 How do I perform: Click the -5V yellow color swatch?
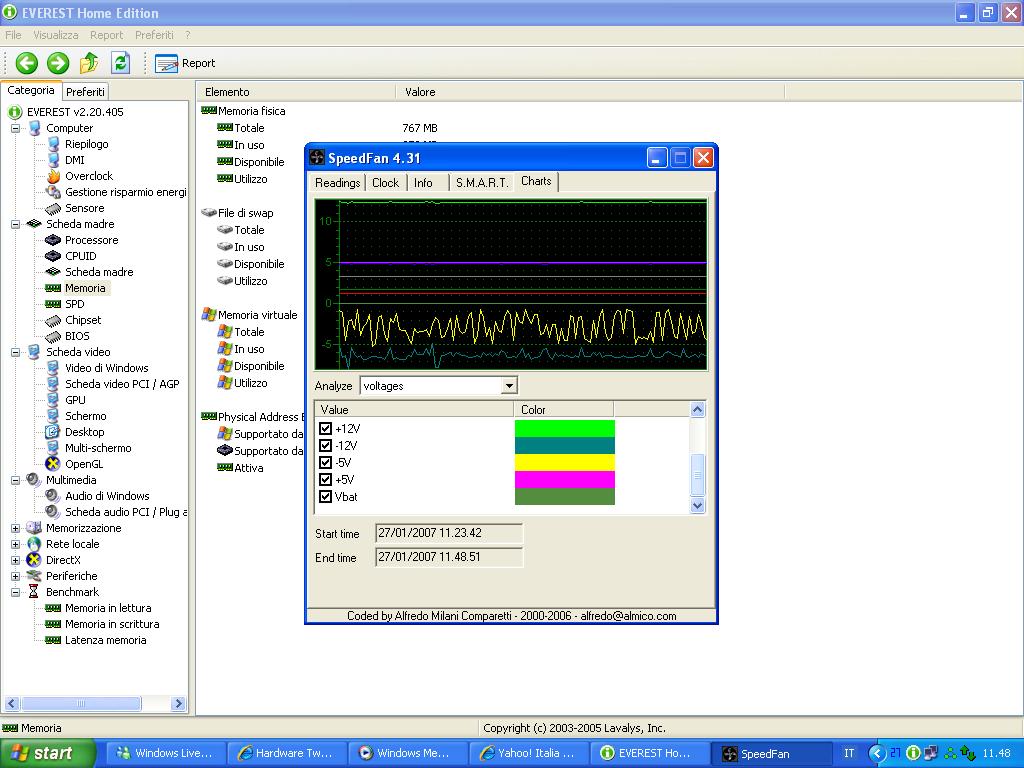(564, 462)
